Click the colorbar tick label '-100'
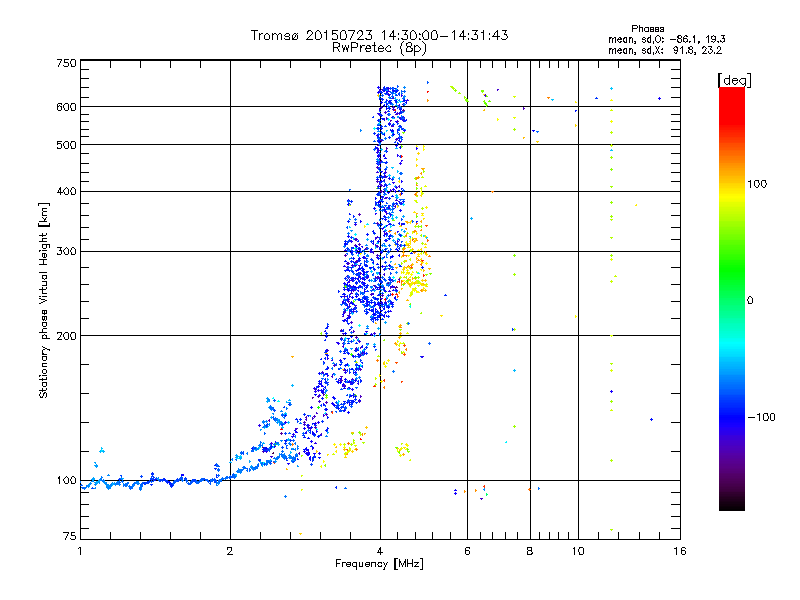Image resolution: width=800 pixels, height=600 pixels. coord(761,417)
